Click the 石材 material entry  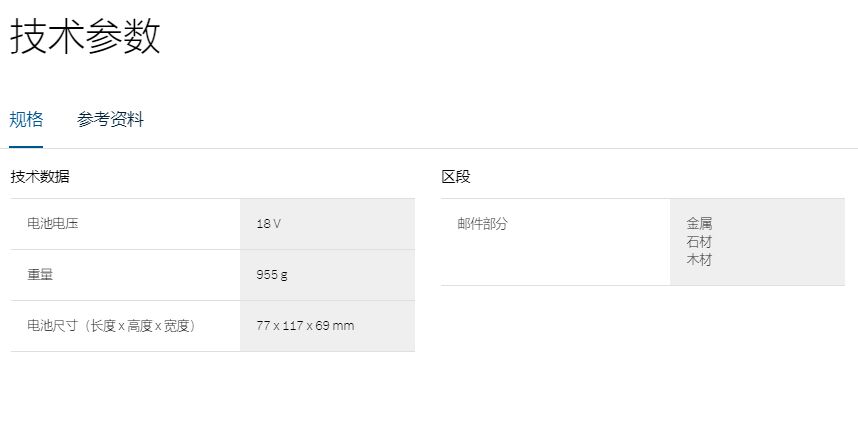pos(699,242)
